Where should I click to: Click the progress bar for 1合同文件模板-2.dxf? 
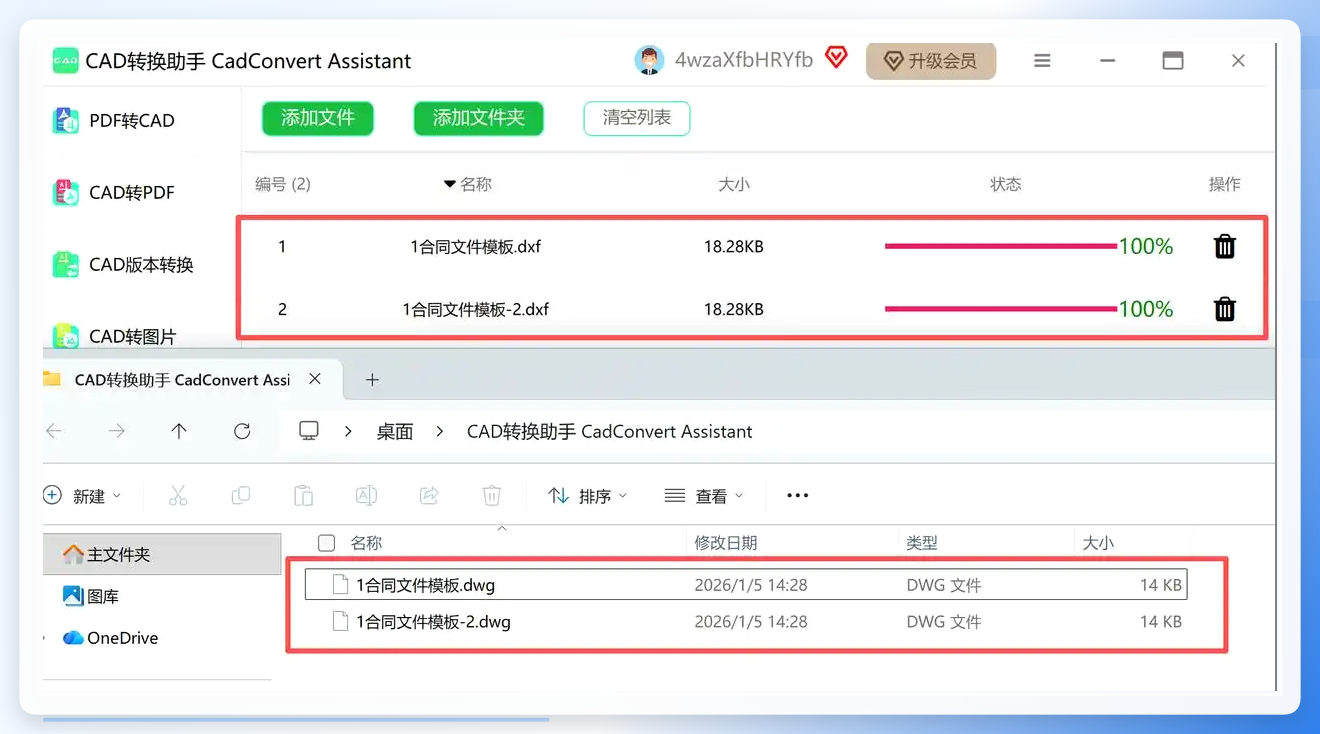1001,309
